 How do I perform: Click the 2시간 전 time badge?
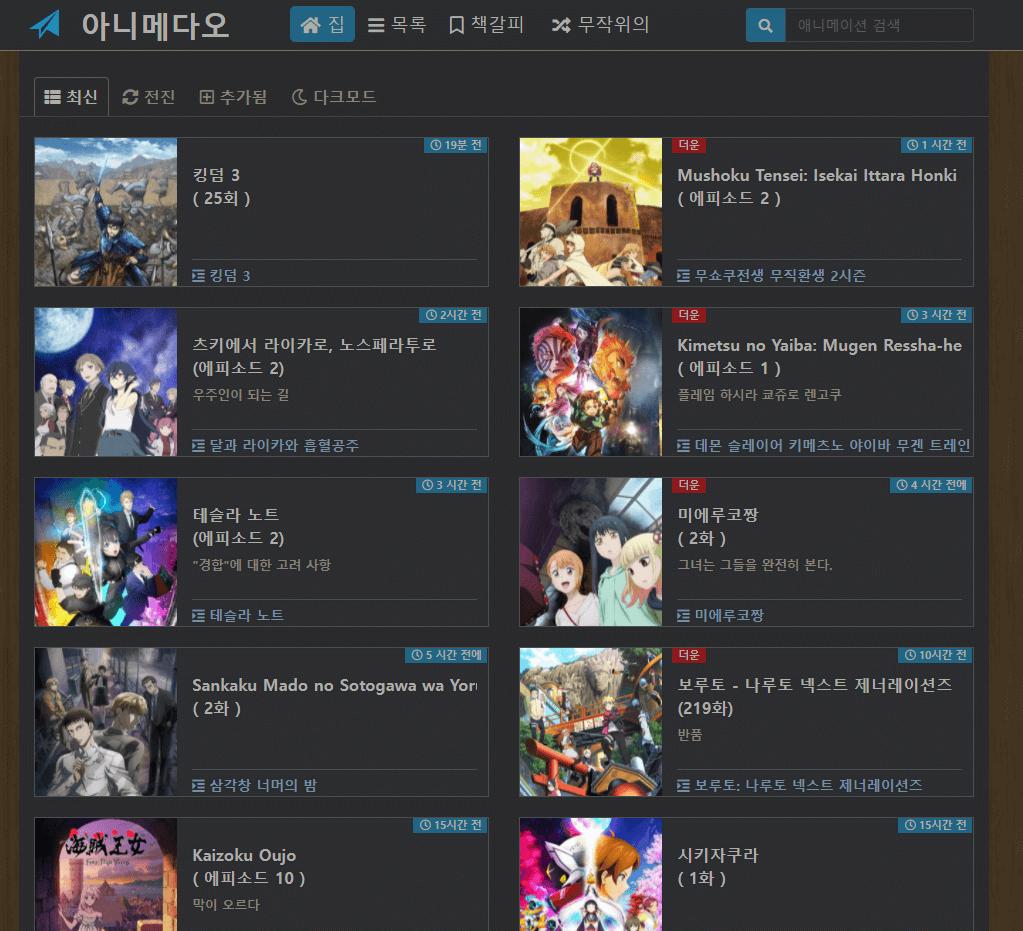tap(453, 315)
